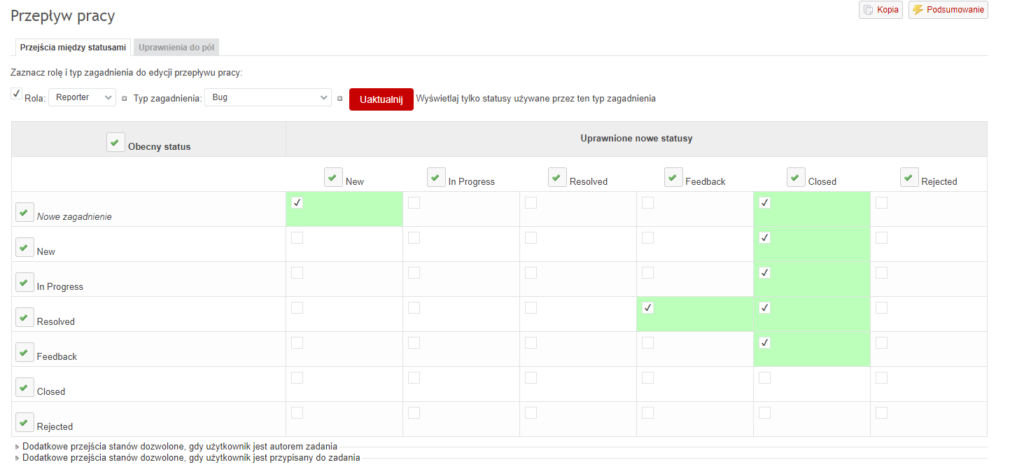This screenshot has width=1024, height=474.
Task: Click check icon for Closed row
Action: (25, 388)
